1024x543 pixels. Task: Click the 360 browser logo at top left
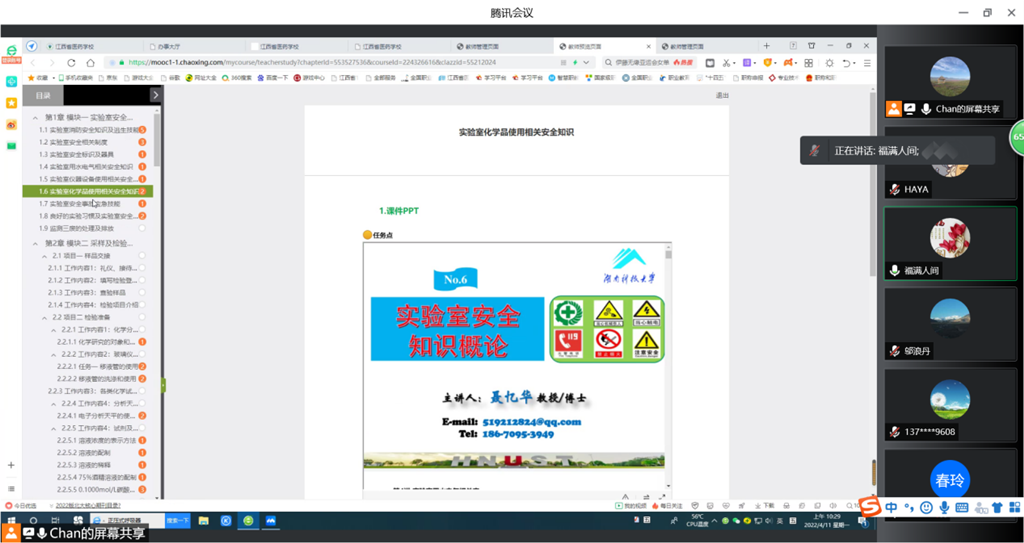point(11,50)
